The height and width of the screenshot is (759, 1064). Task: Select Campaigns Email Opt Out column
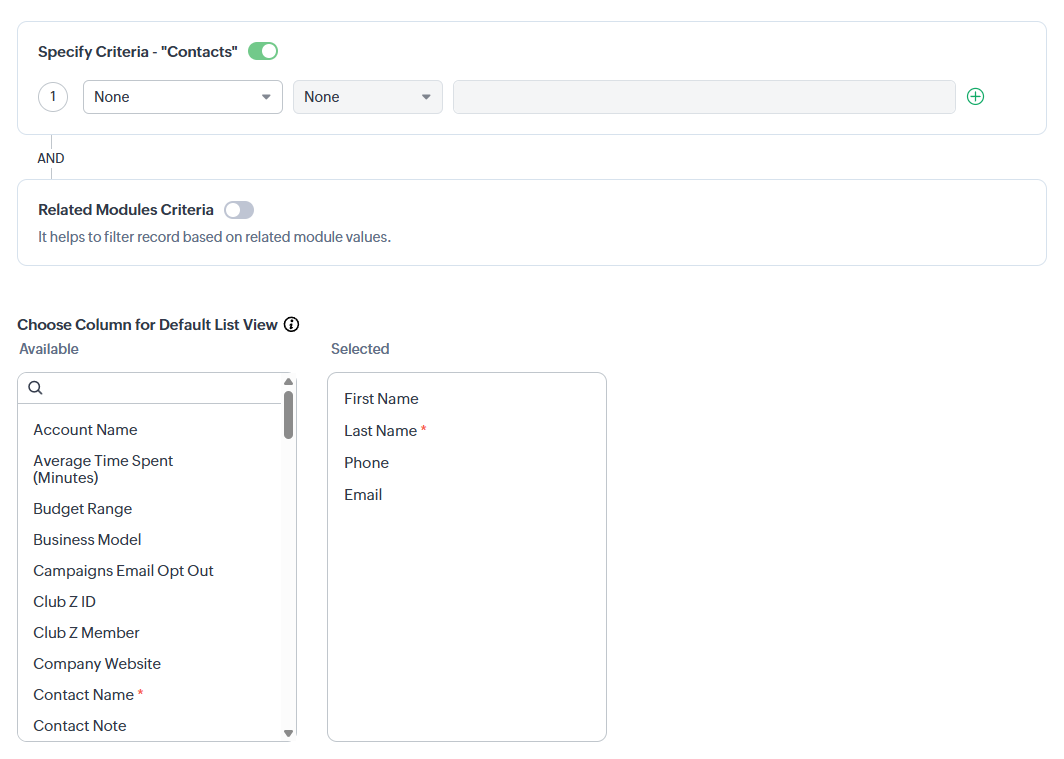[123, 571]
